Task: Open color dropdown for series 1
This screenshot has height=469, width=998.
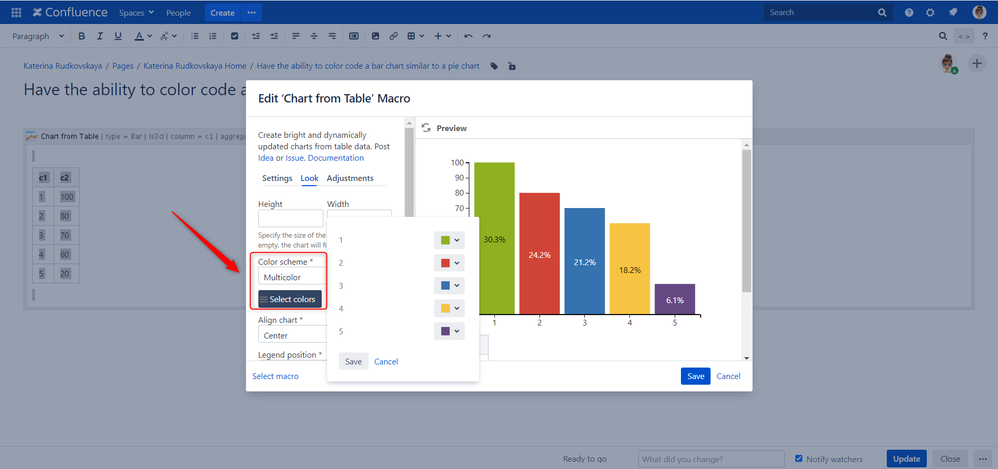Action: [449, 240]
